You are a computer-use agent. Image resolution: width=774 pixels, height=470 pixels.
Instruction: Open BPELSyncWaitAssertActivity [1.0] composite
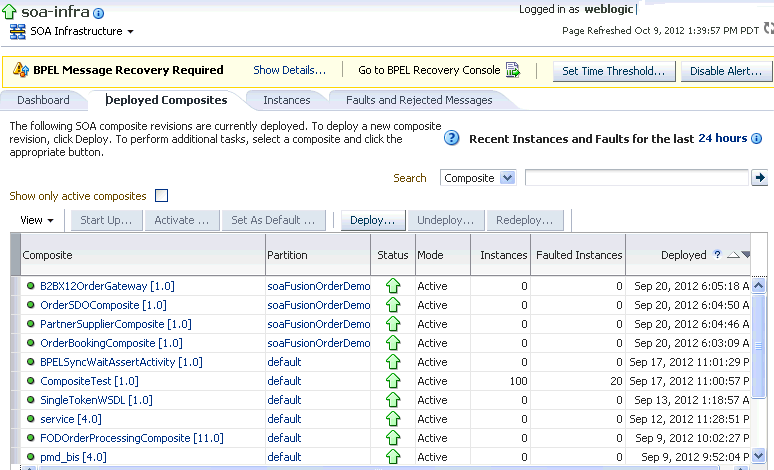coord(121,362)
